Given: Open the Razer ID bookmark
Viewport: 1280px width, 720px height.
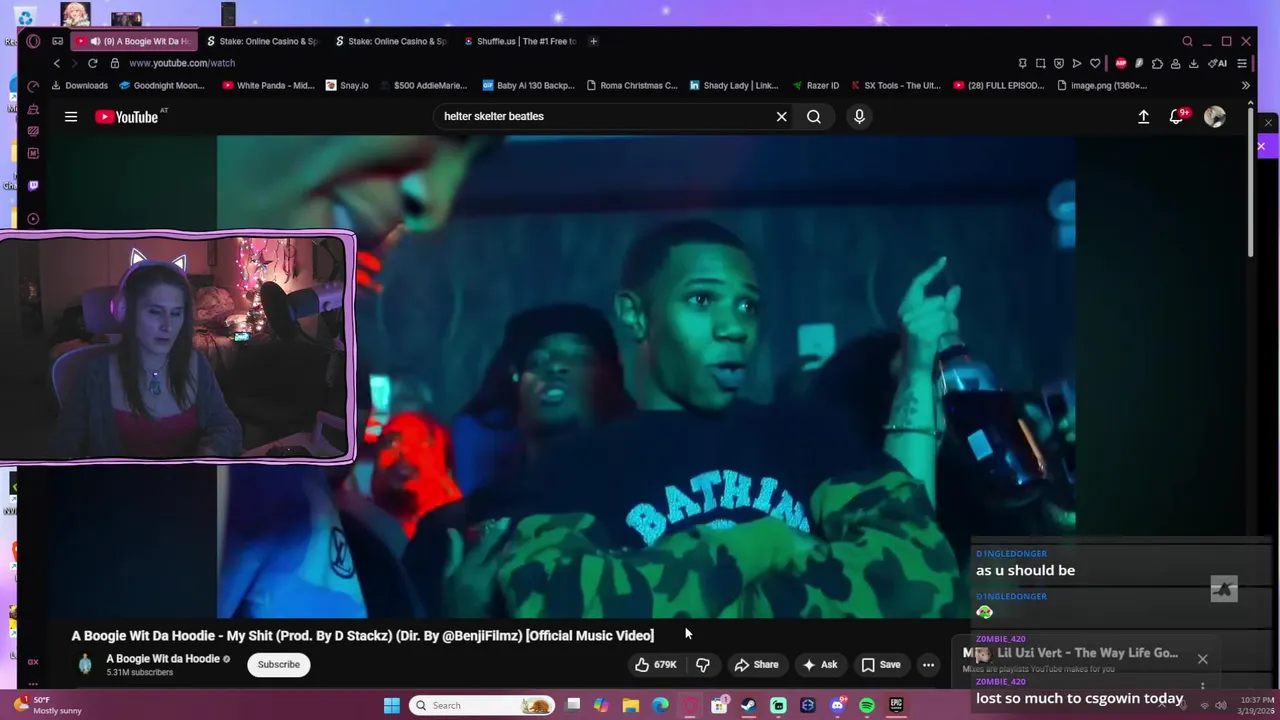Looking at the screenshot, I should (815, 86).
